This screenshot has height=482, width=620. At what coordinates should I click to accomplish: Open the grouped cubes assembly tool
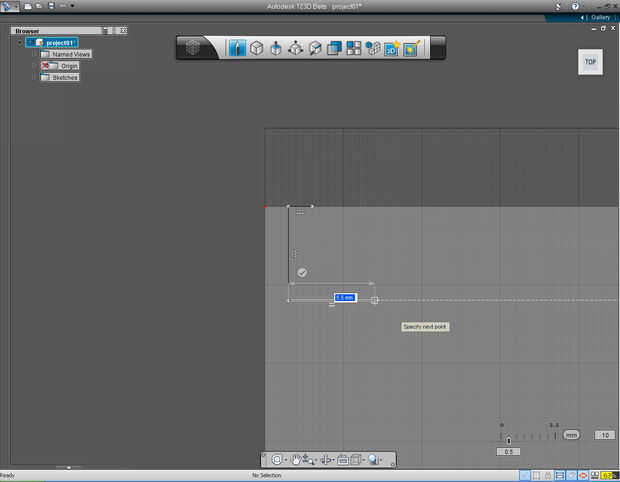372,48
